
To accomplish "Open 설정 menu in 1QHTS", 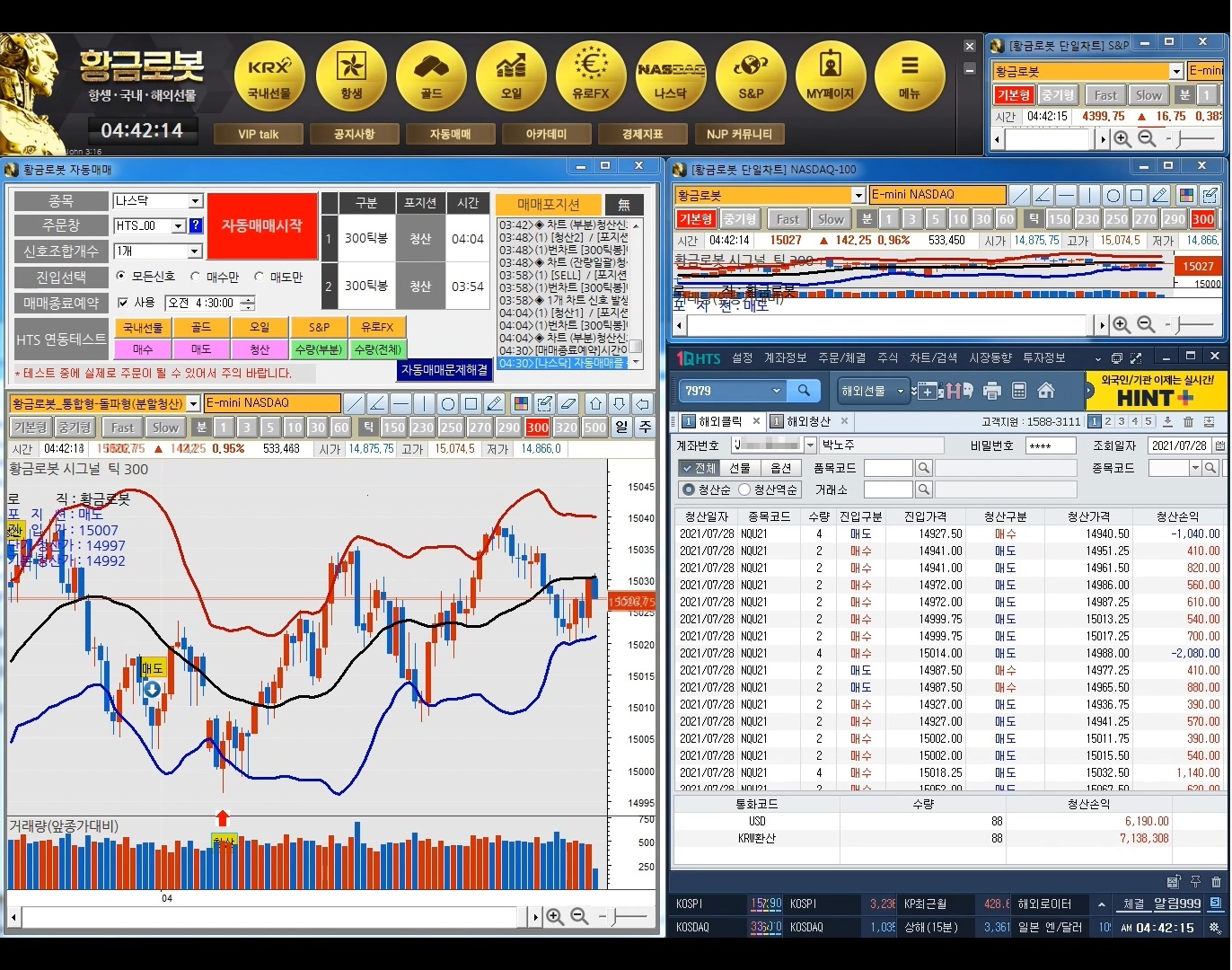I will pyautogui.click(x=742, y=358).
